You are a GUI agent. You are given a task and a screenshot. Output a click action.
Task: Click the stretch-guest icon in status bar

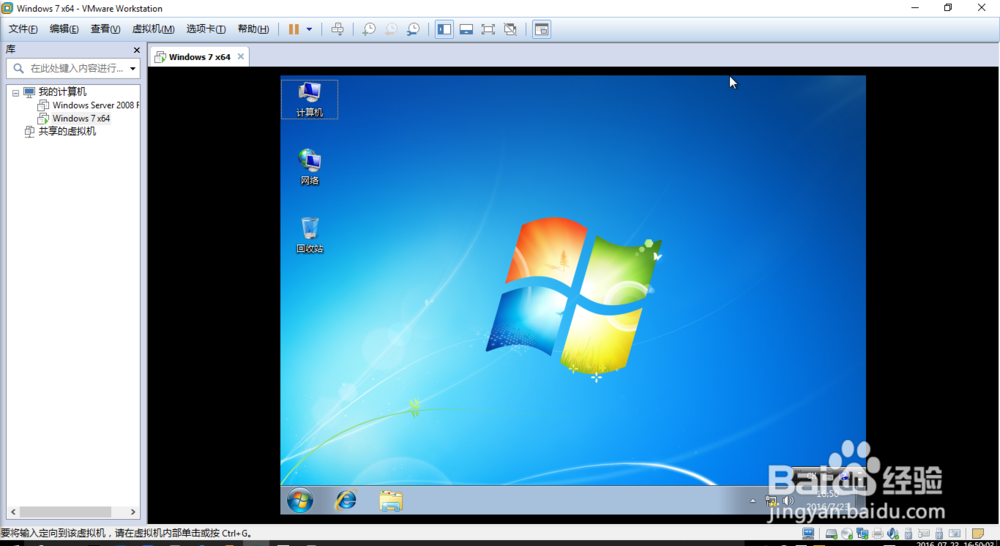(x=808, y=533)
